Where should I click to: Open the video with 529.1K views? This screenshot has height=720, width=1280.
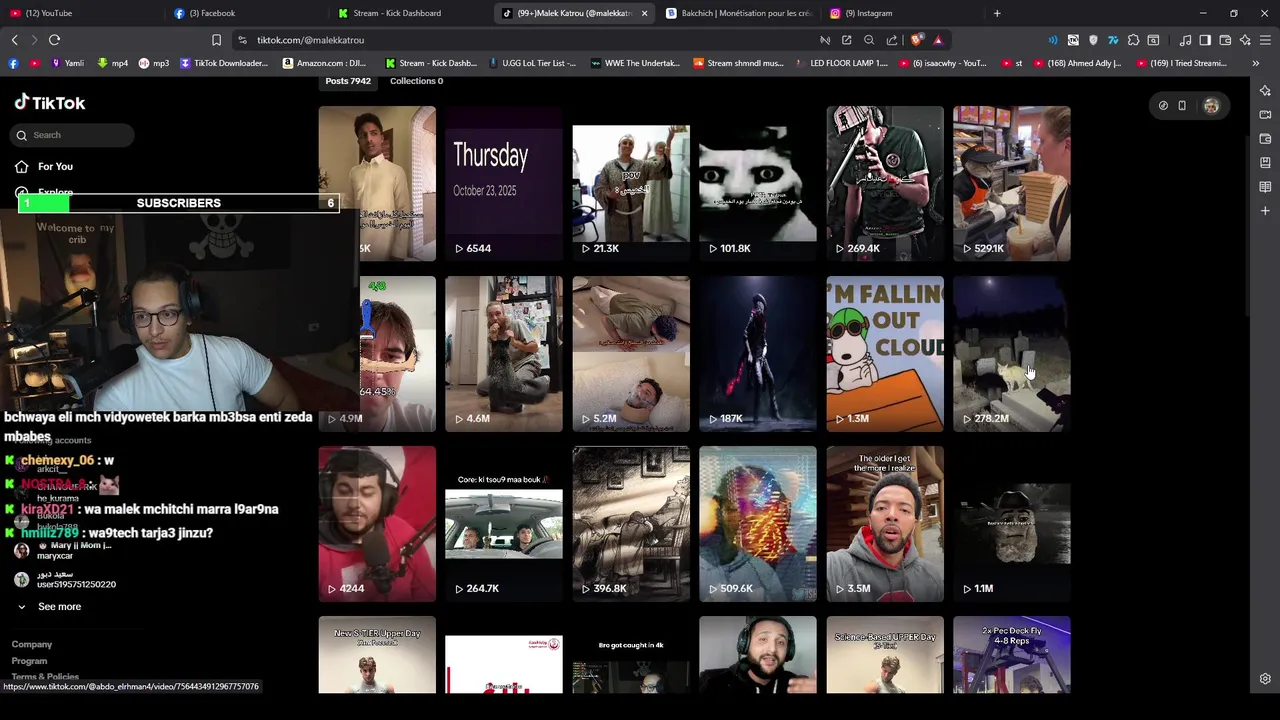click(x=1012, y=184)
